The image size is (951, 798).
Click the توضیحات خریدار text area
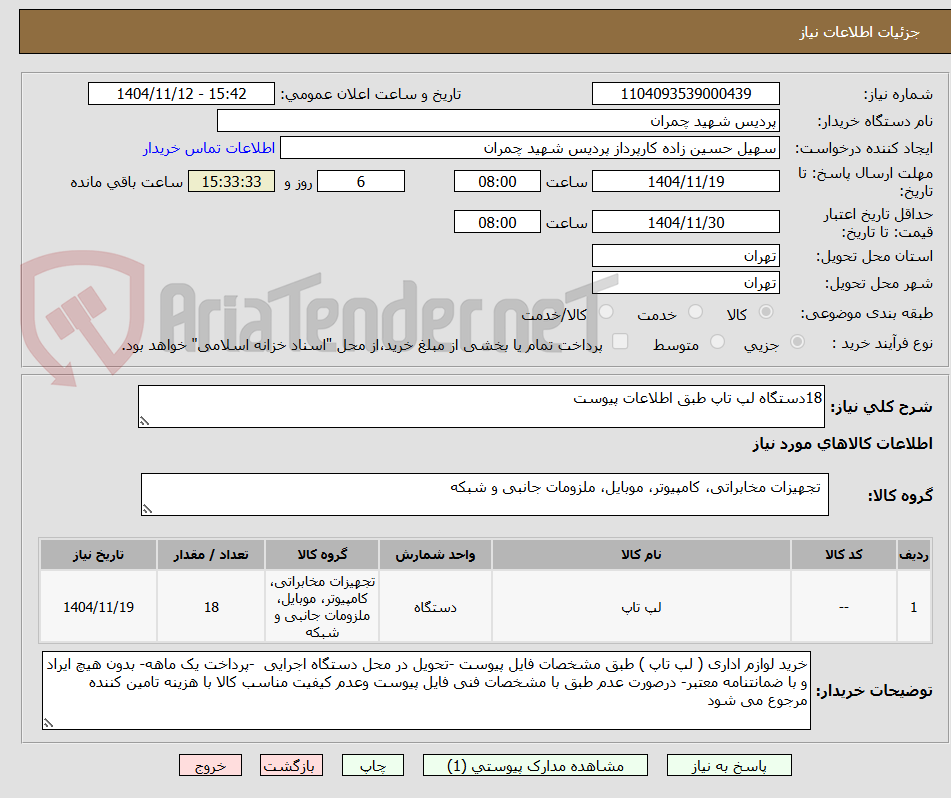(426, 691)
